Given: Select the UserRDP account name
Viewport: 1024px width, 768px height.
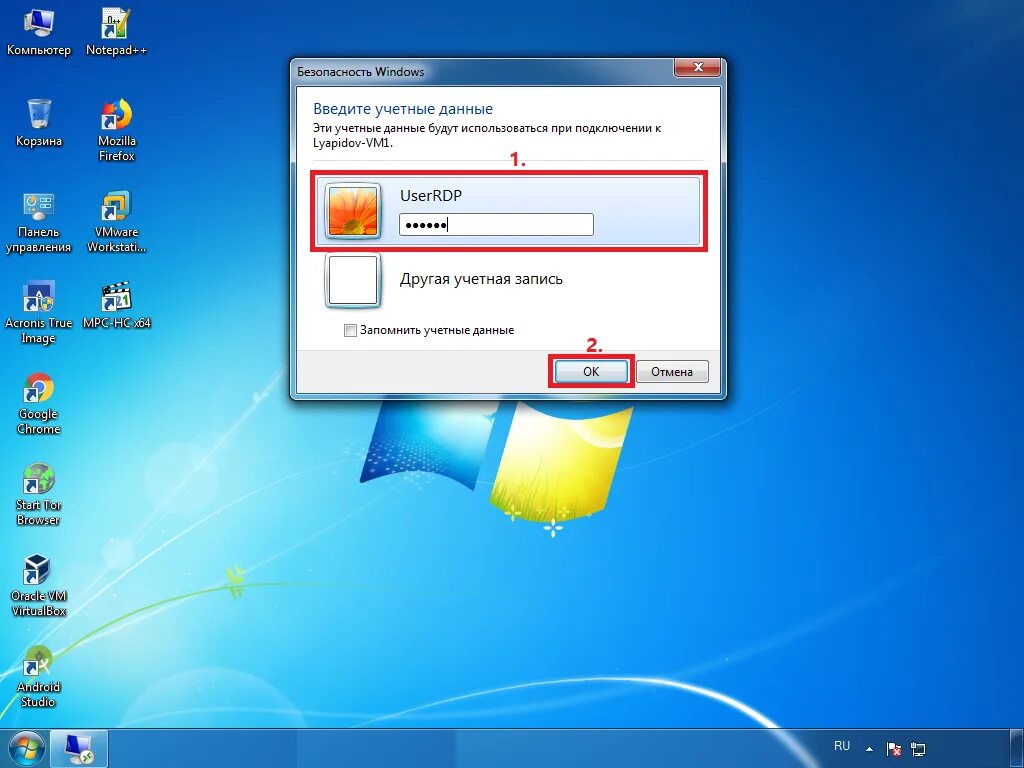Looking at the screenshot, I should coord(430,195).
